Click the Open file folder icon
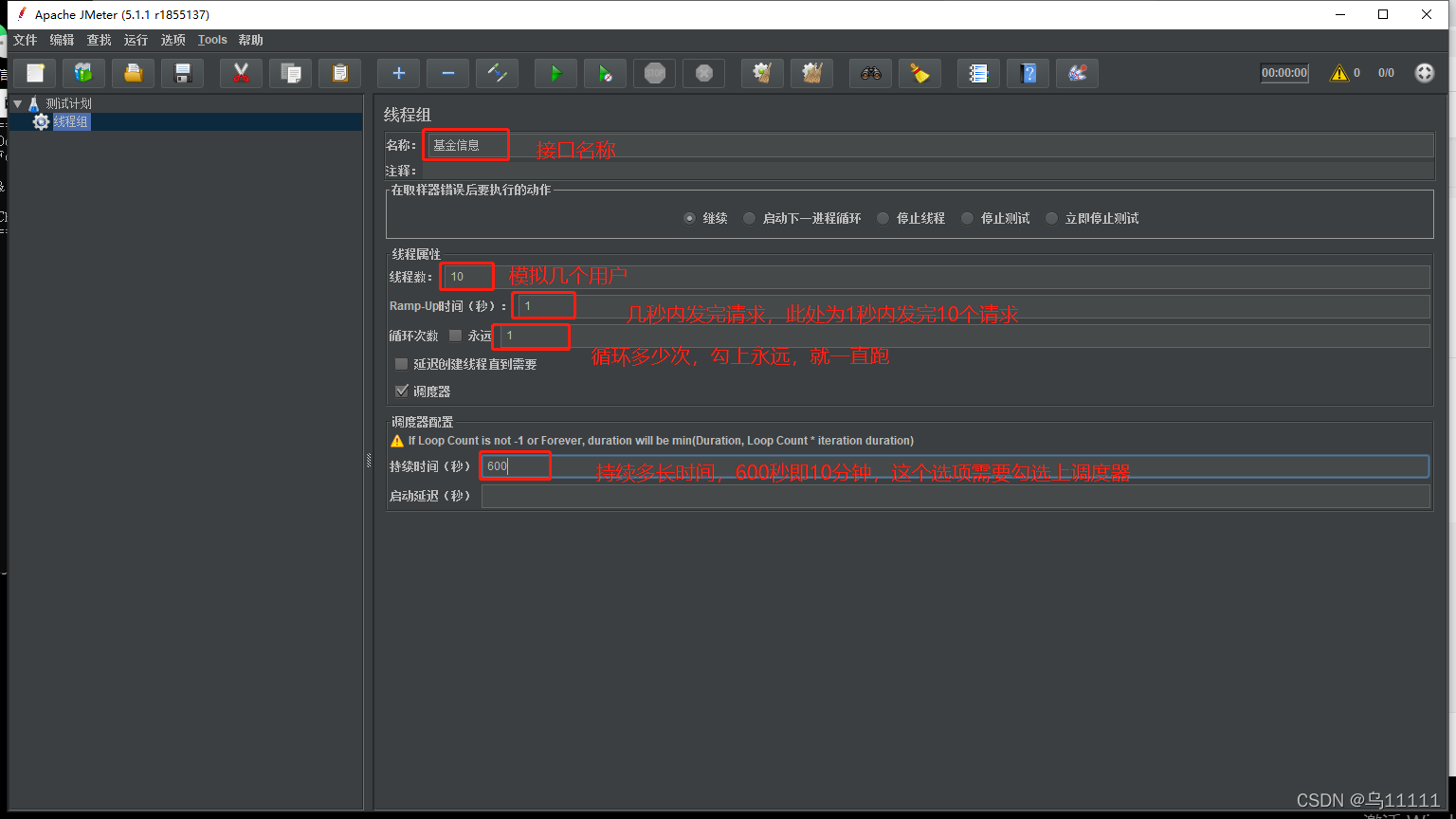Viewport: 1456px width, 819px height. [x=134, y=73]
